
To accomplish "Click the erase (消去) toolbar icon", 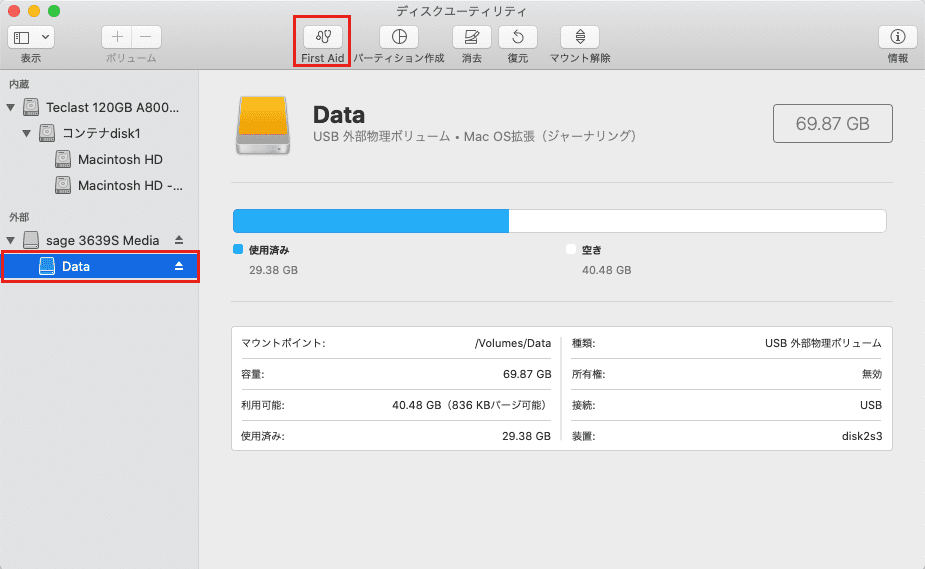I will tap(471, 37).
